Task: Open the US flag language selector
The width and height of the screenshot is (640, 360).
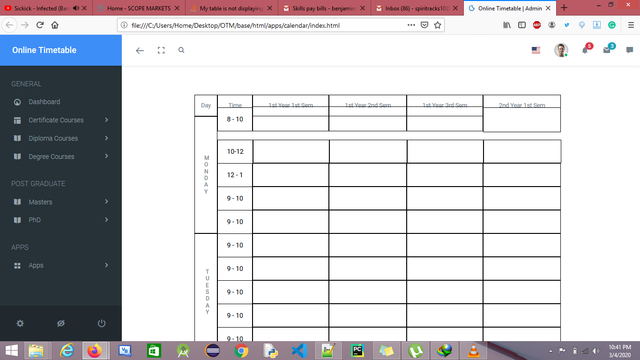Action: 536,50
